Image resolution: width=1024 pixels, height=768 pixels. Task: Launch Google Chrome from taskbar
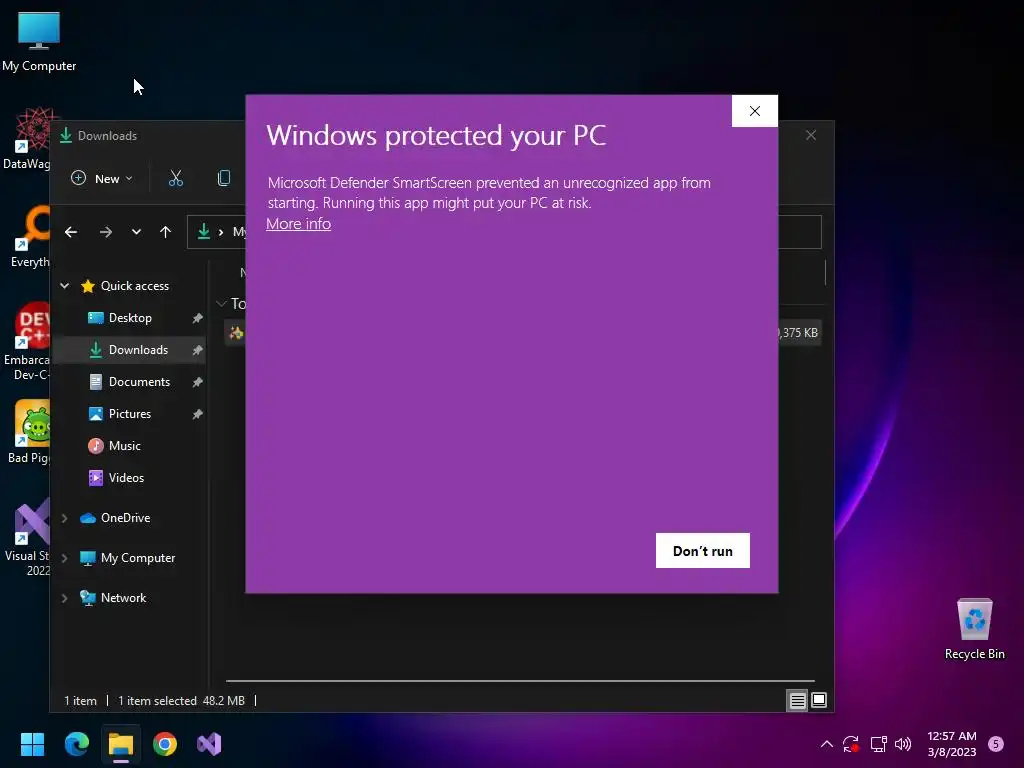[x=165, y=744]
